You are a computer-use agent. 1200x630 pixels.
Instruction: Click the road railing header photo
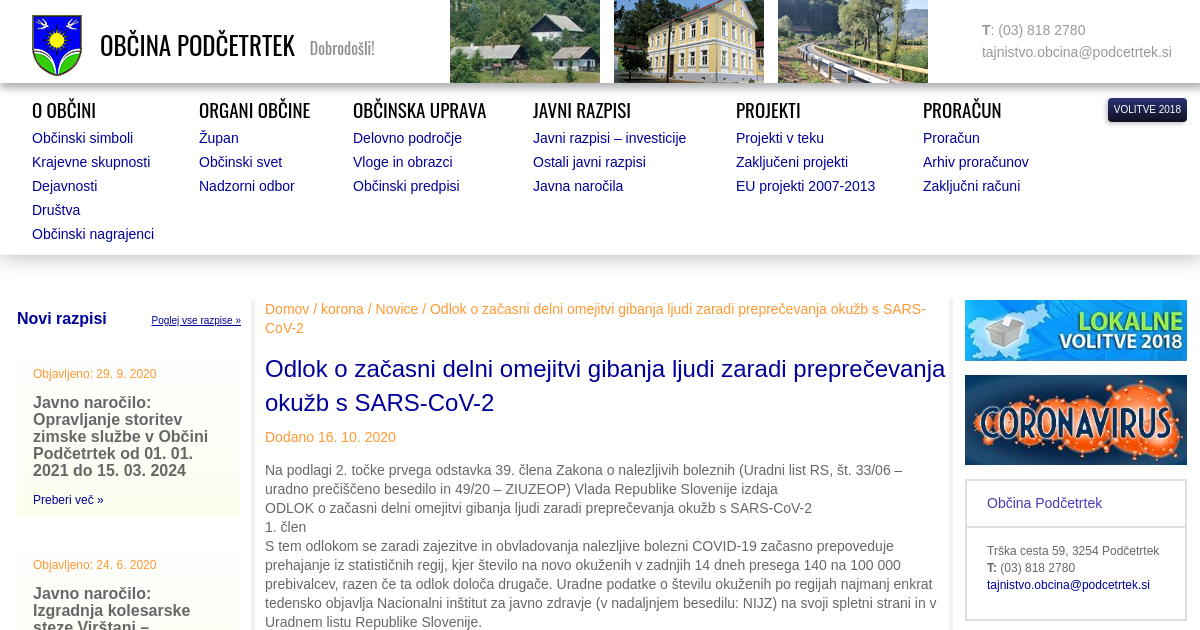click(x=852, y=41)
